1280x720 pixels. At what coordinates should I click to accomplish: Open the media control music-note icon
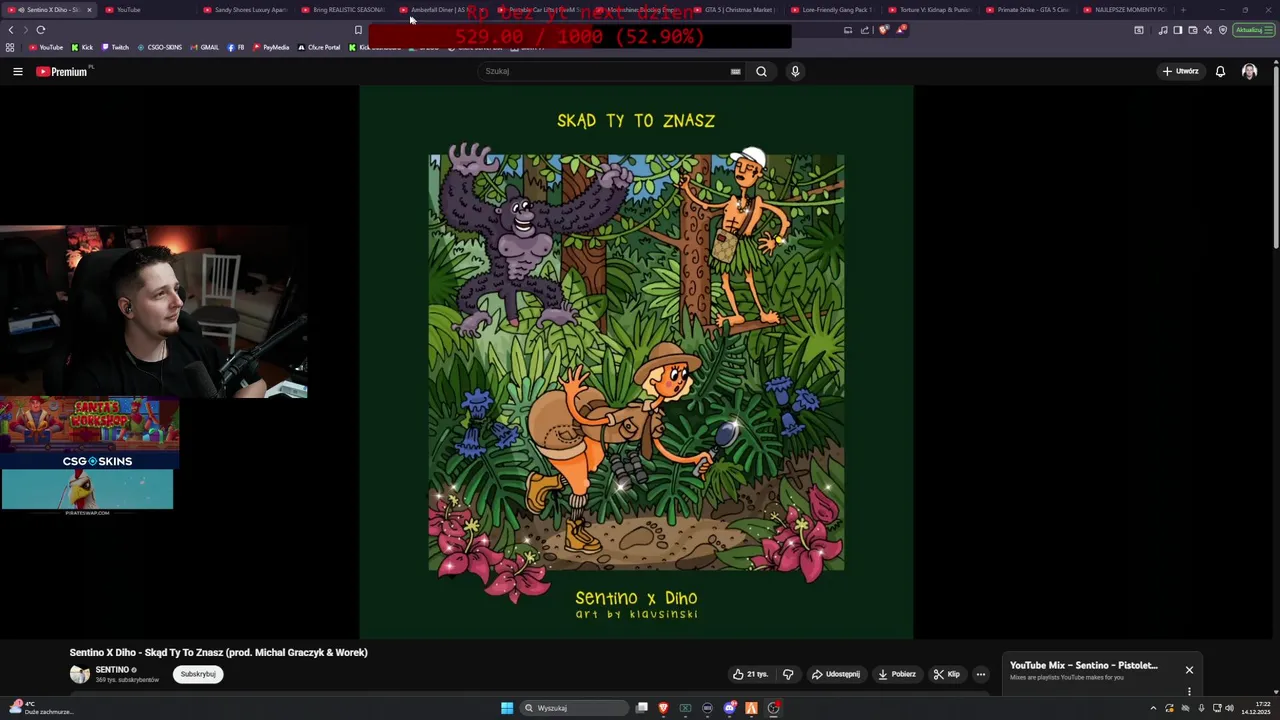click(1162, 30)
